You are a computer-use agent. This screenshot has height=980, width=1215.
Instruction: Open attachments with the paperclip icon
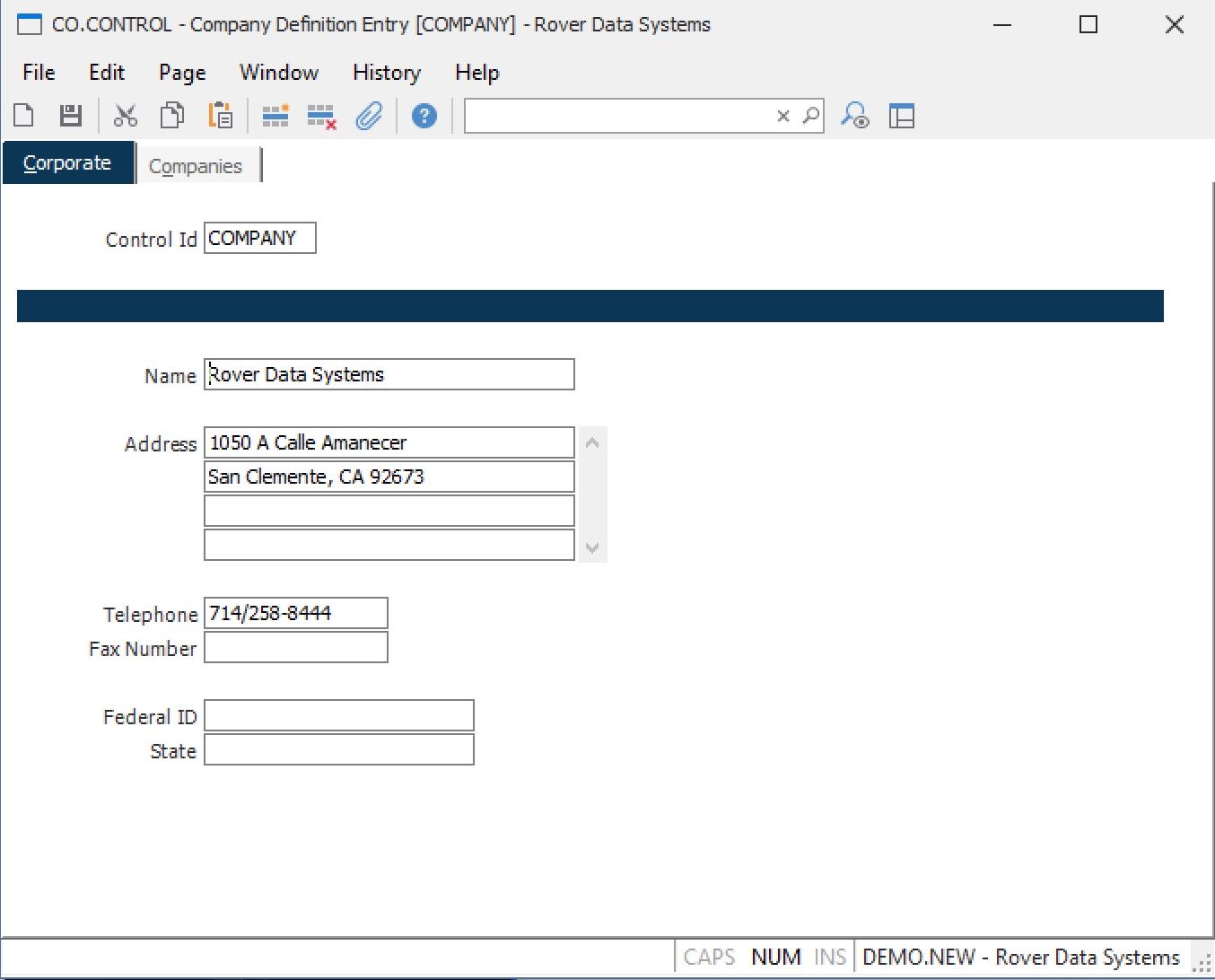369,116
